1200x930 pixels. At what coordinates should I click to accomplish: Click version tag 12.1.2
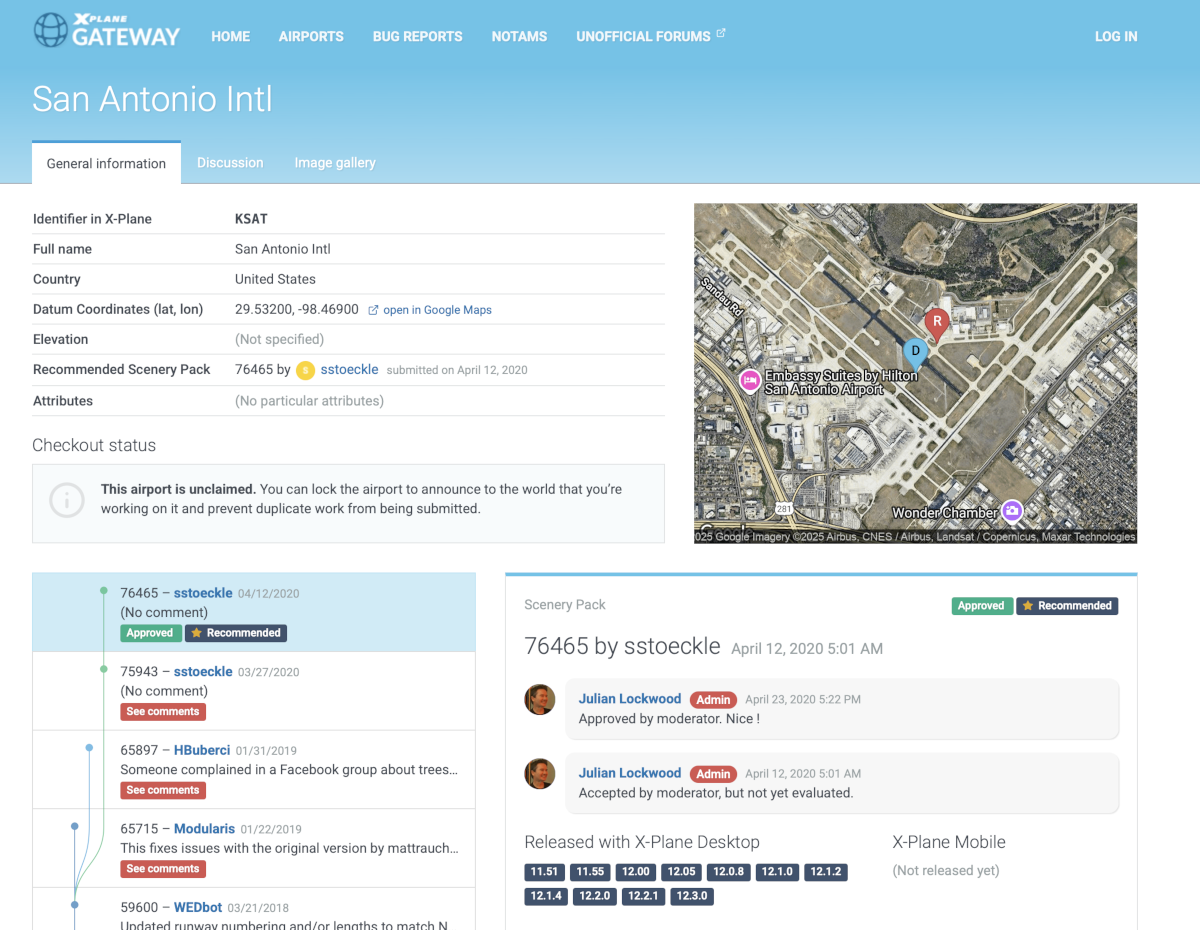pos(826,872)
